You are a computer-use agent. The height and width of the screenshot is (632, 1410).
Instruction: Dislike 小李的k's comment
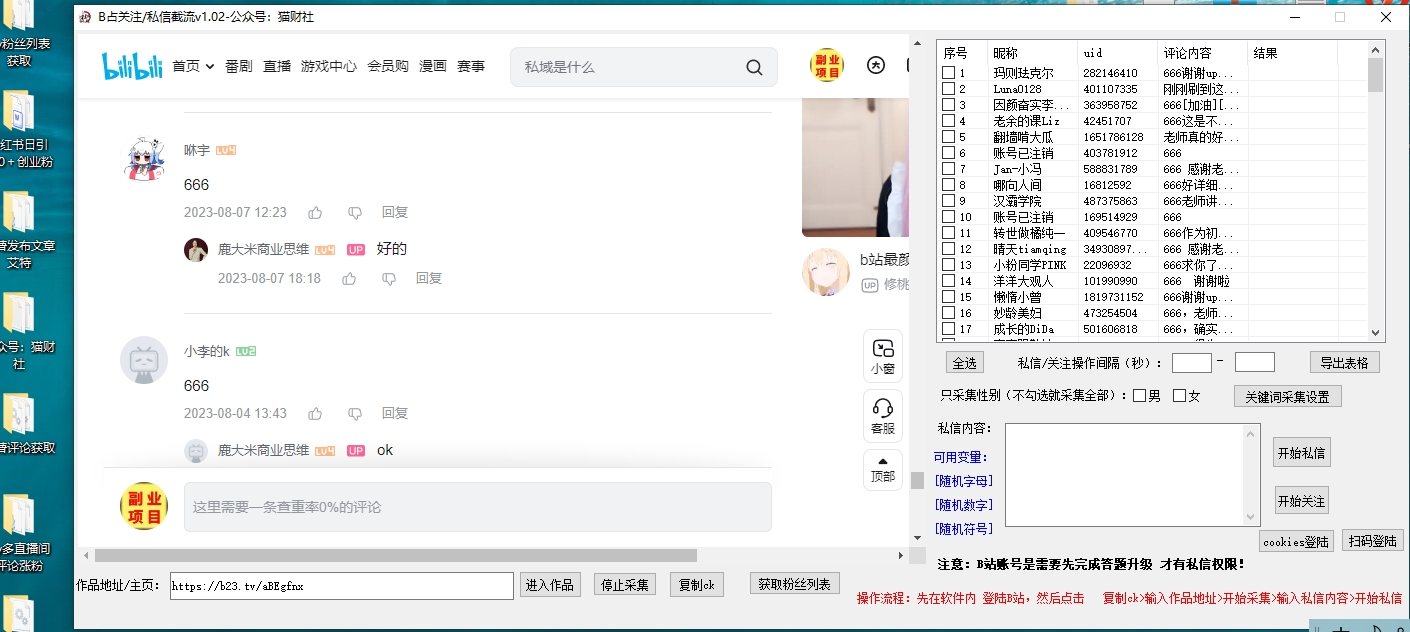pos(354,414)
